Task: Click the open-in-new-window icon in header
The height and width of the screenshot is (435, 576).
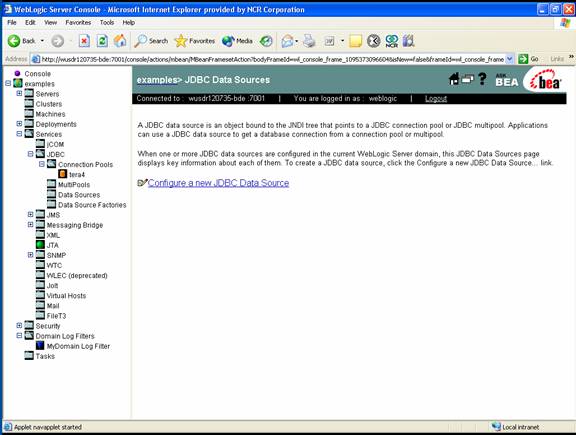Action: [467, 79]
